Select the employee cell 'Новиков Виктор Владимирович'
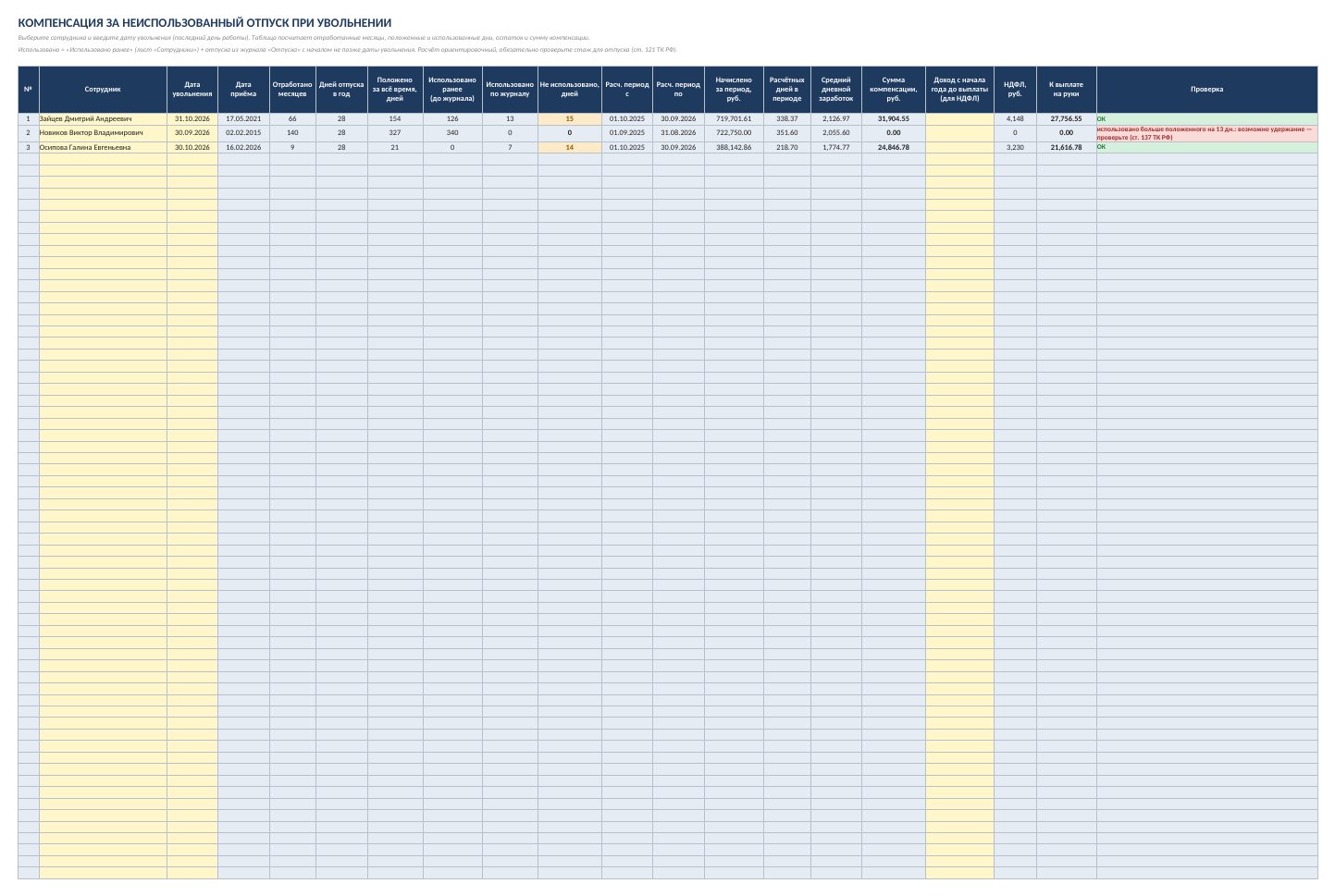Image resolution: width=1335 pixels, height=896 pixels. (103, 133)
